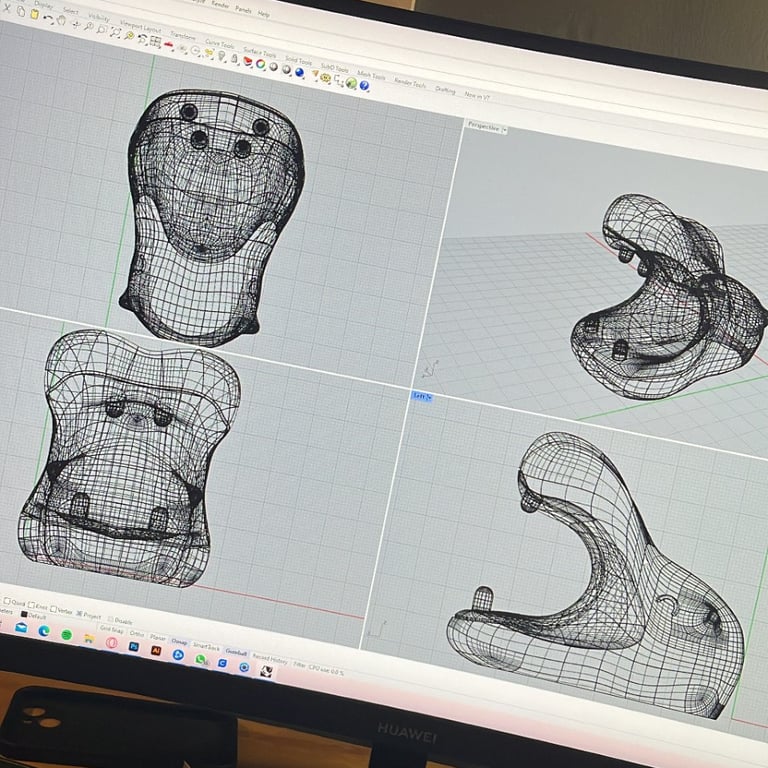This screenshot has width=768, height=768.
Task: Switch to the Transform toolbar tab
Action: [183, 35]
